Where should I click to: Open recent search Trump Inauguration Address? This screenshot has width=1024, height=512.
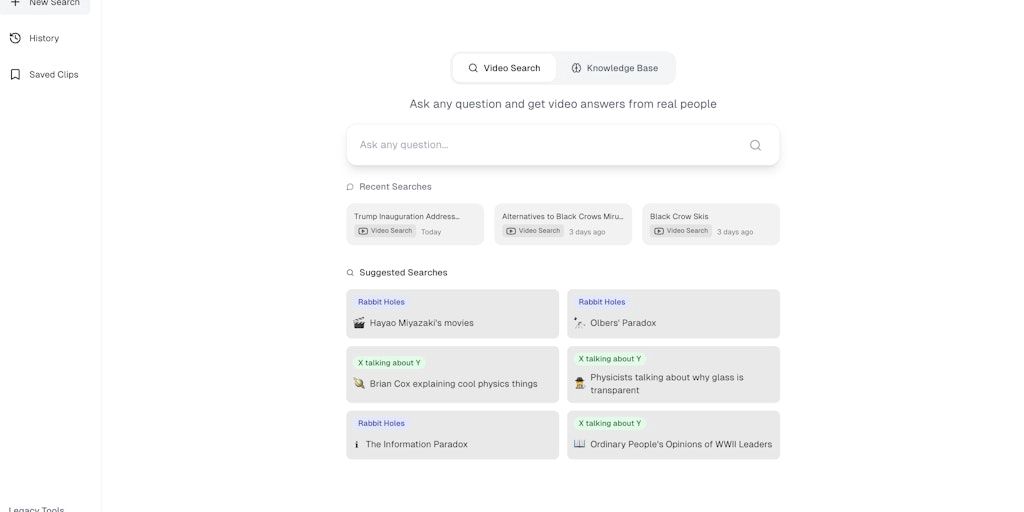click(415, 224)
